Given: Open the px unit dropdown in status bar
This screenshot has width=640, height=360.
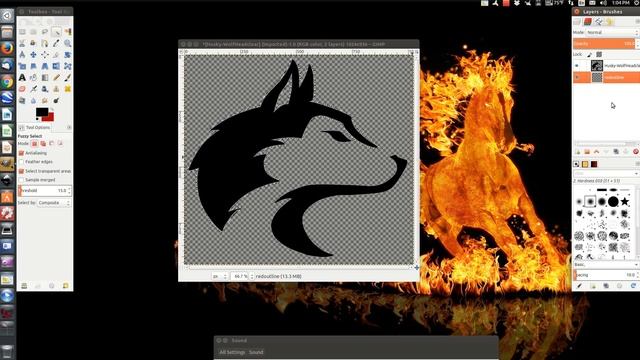Looking at the screenshot, I should click(x=219, y=276).
